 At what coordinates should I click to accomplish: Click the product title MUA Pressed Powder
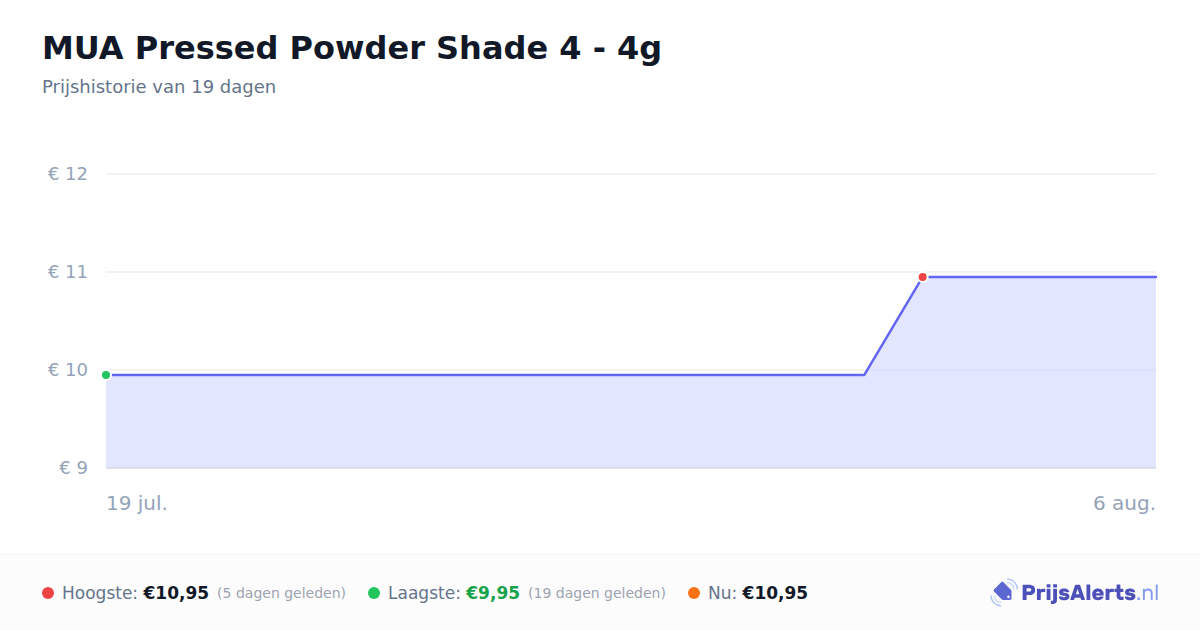(351, 48)
